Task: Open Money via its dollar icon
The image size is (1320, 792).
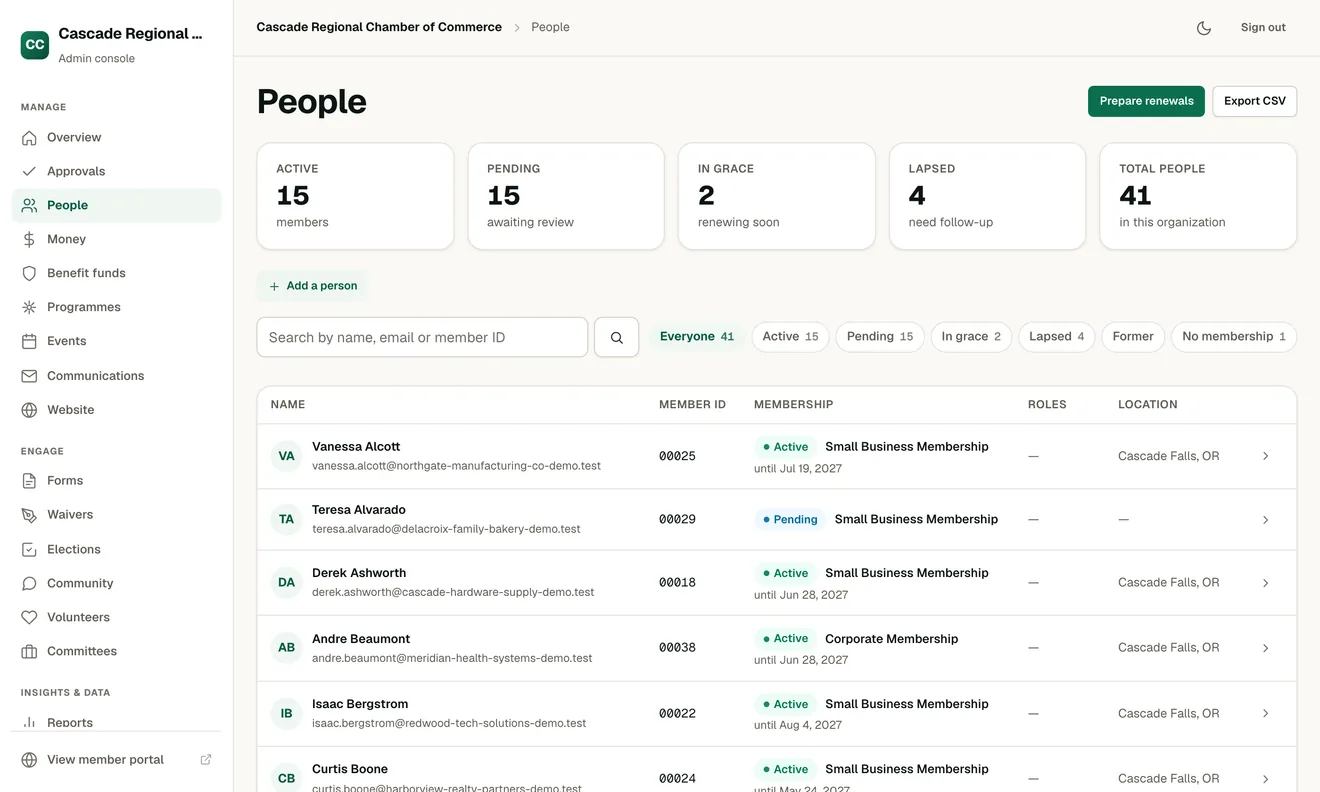Action: click(29, 239)
